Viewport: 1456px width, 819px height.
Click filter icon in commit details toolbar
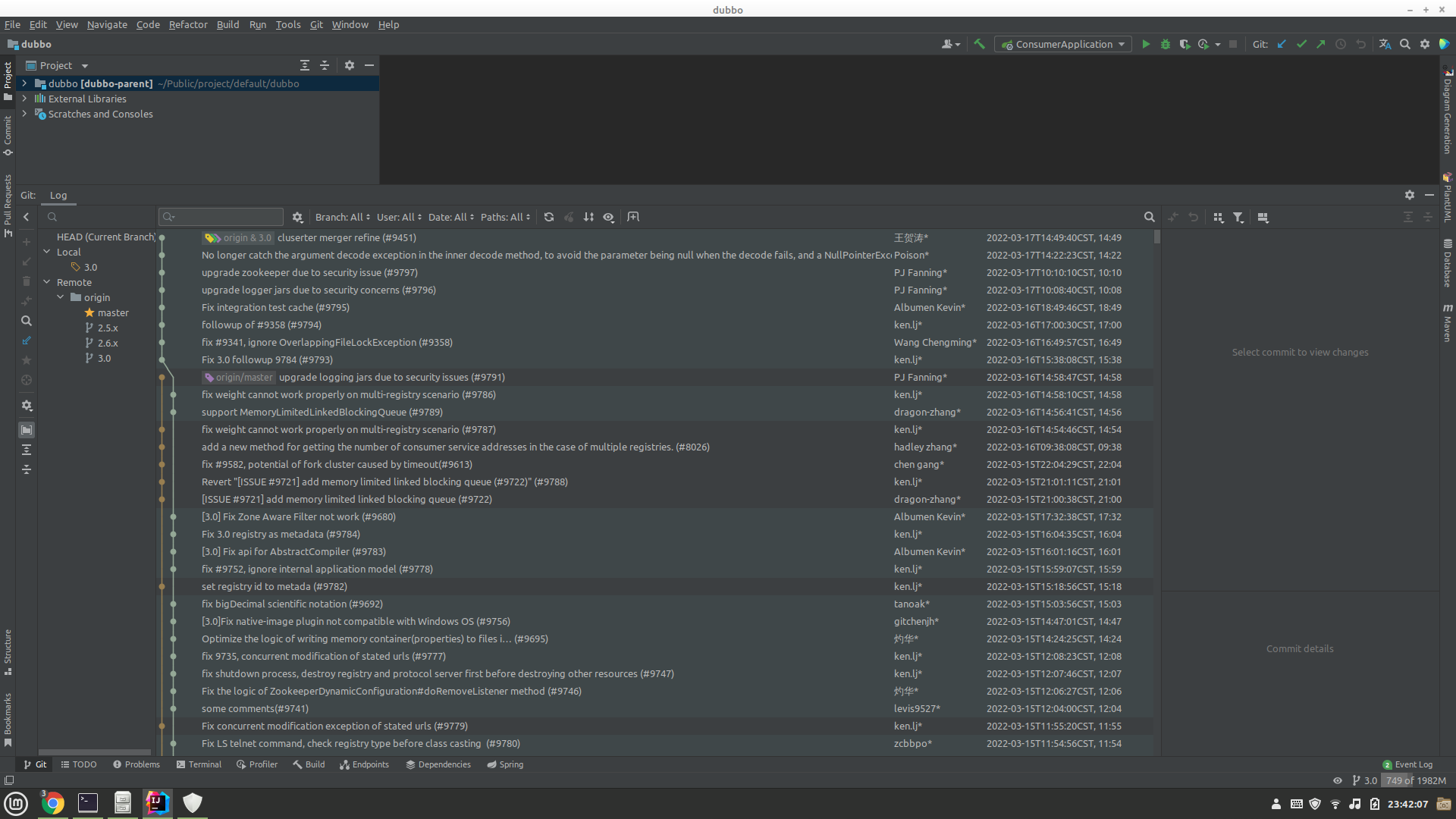coord(1238,217)
